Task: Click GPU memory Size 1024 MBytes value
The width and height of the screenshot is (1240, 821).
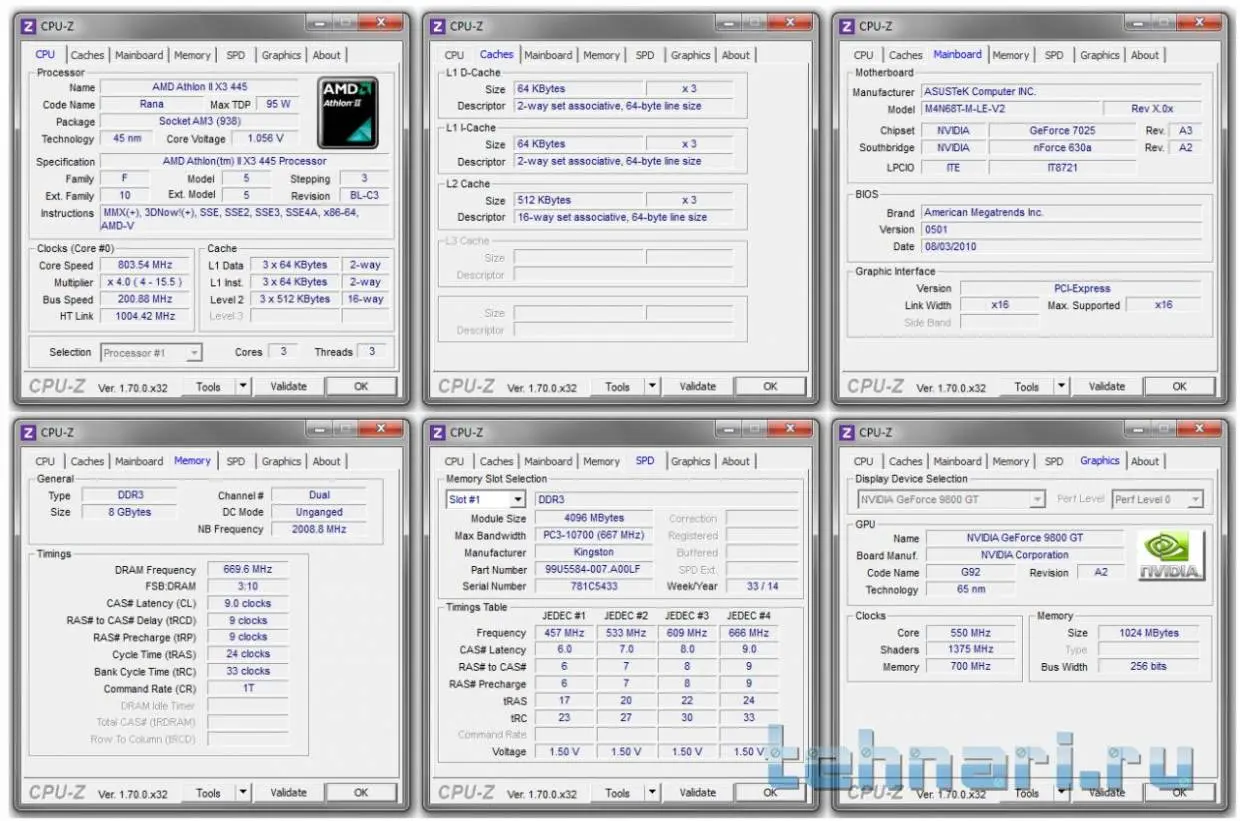Action: pyautogui.click(x=1150, y=632)
